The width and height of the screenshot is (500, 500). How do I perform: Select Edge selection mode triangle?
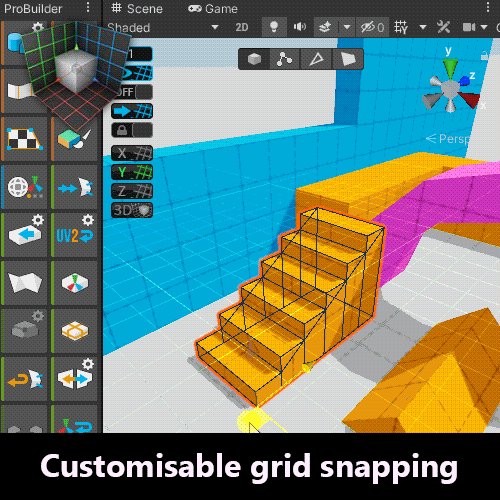pos(316,59)
